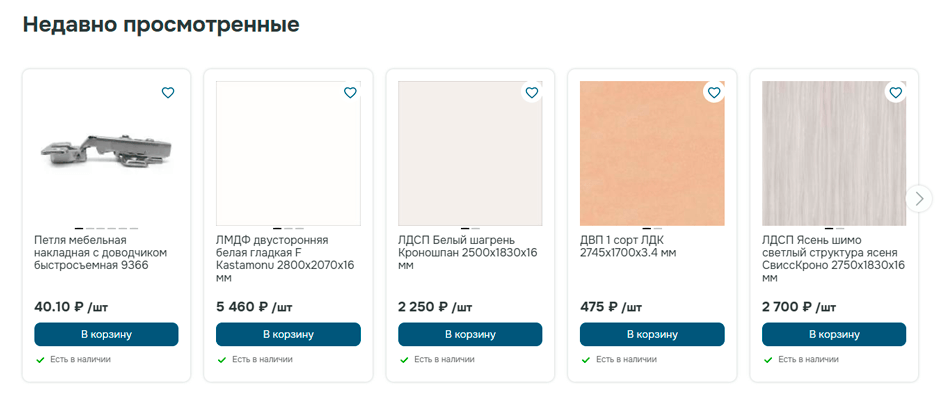Open ЛДСП Ясень шимо светлый title link
Image resolution: width=940 pixels, height=405 pixels.
point(832,259)
